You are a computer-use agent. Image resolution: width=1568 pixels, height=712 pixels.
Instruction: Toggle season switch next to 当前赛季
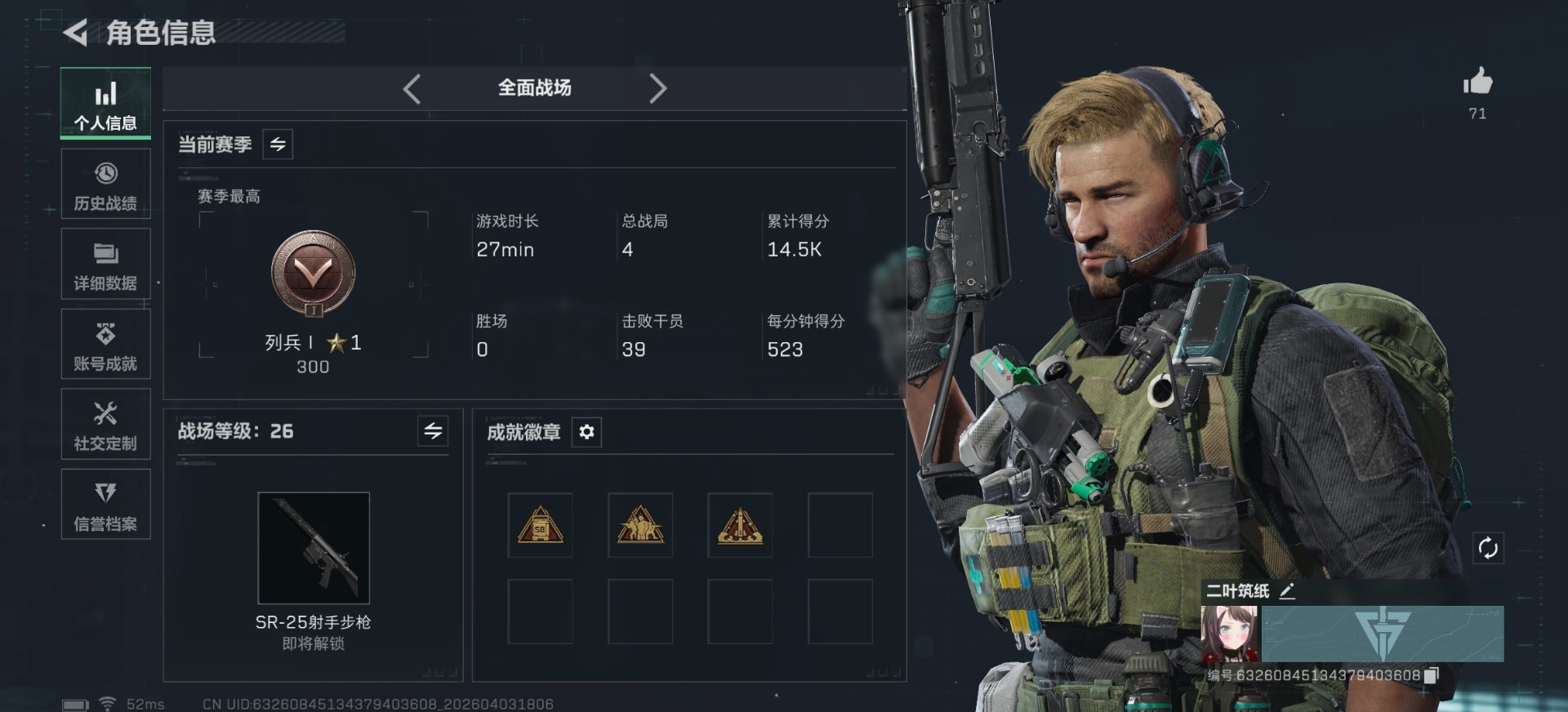[x=278, y=145]
